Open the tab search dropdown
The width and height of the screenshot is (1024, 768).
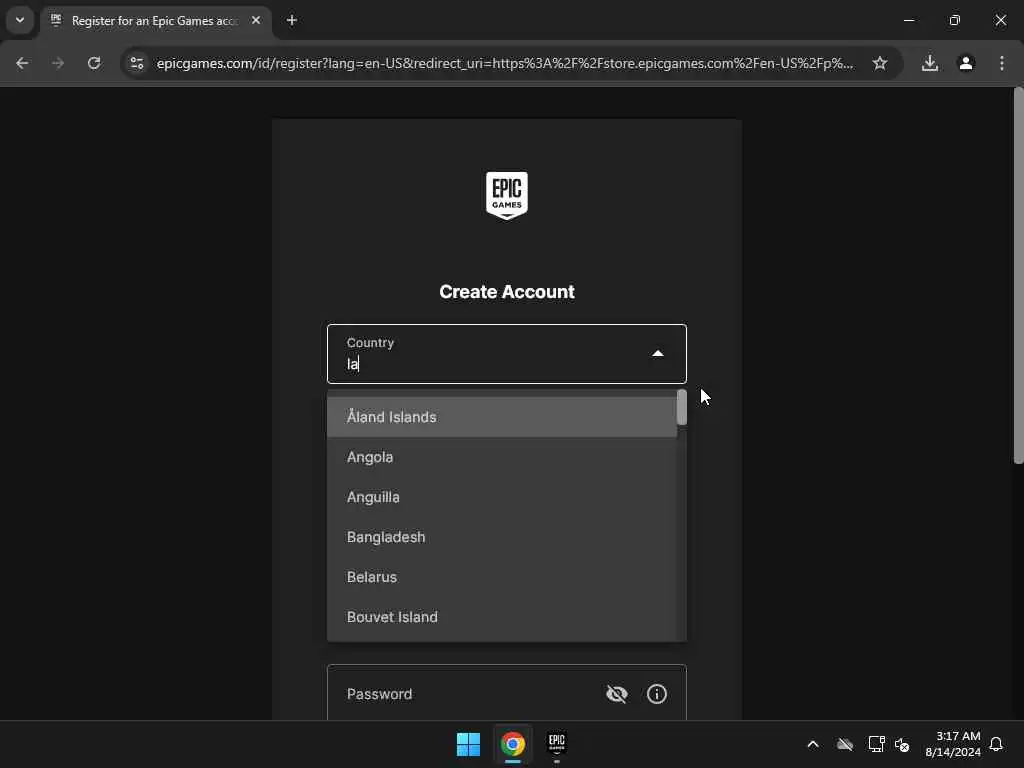[20, 20]
